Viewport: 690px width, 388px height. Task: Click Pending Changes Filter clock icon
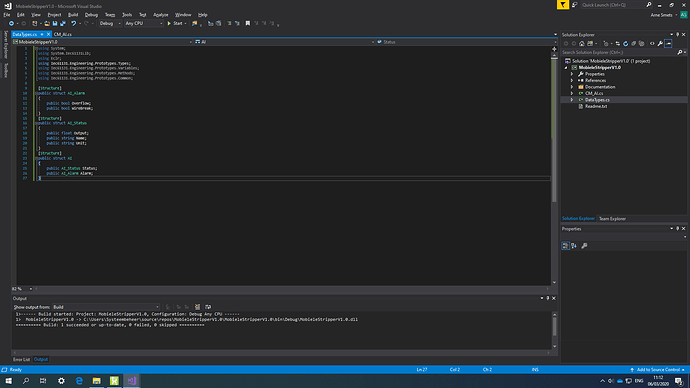[x=606, y=44]
